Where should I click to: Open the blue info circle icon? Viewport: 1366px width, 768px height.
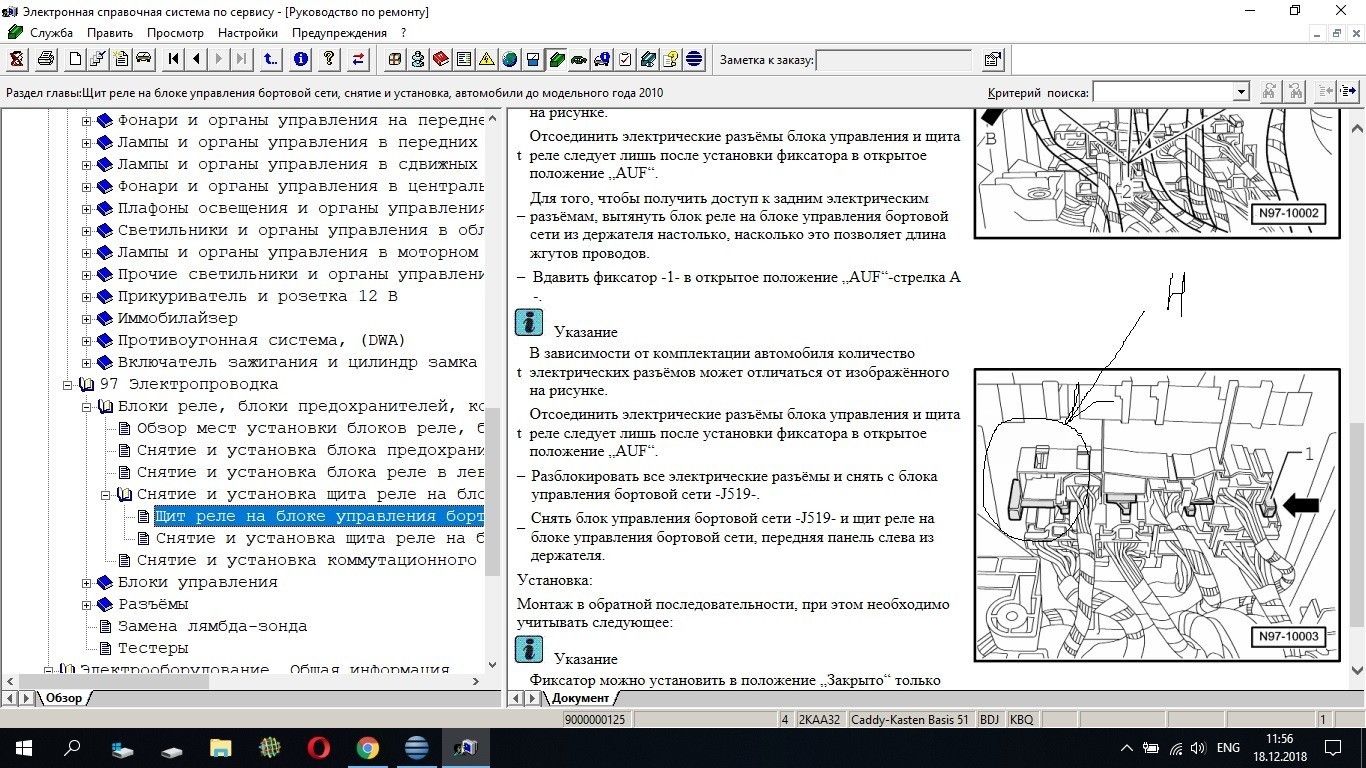tap(300, 59)
